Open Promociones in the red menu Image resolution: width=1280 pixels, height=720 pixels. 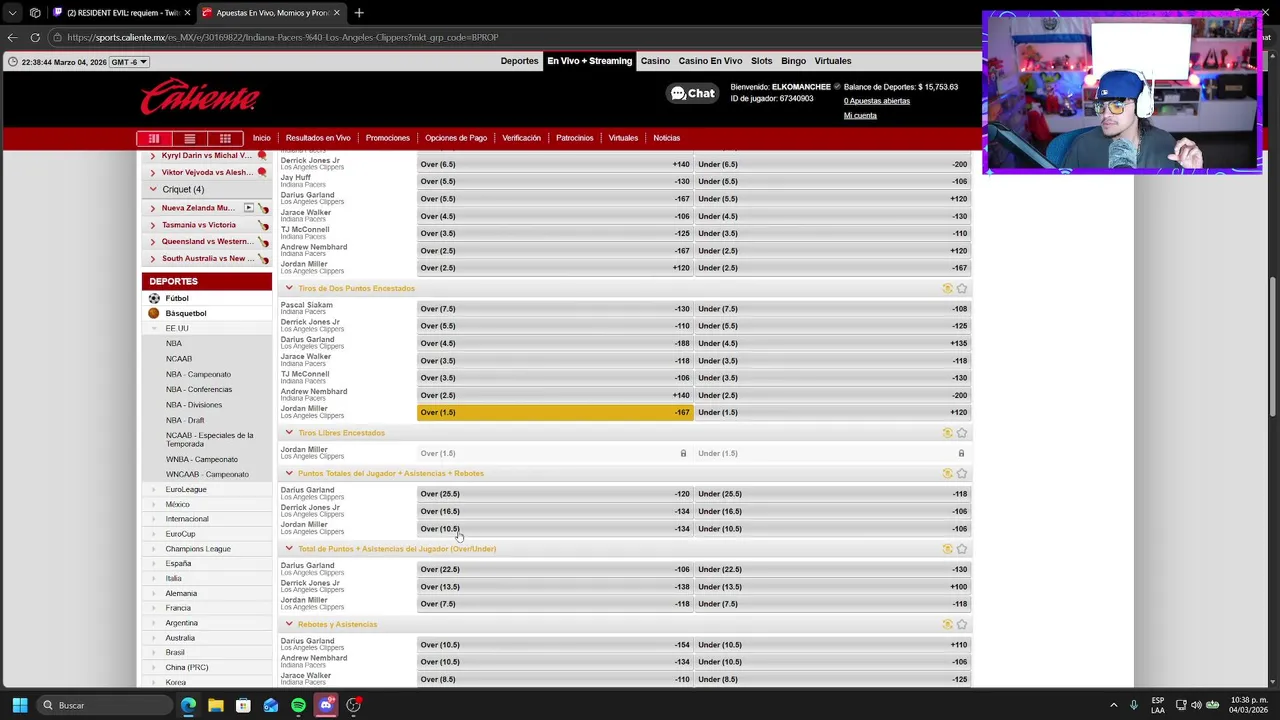click(387, 138)
